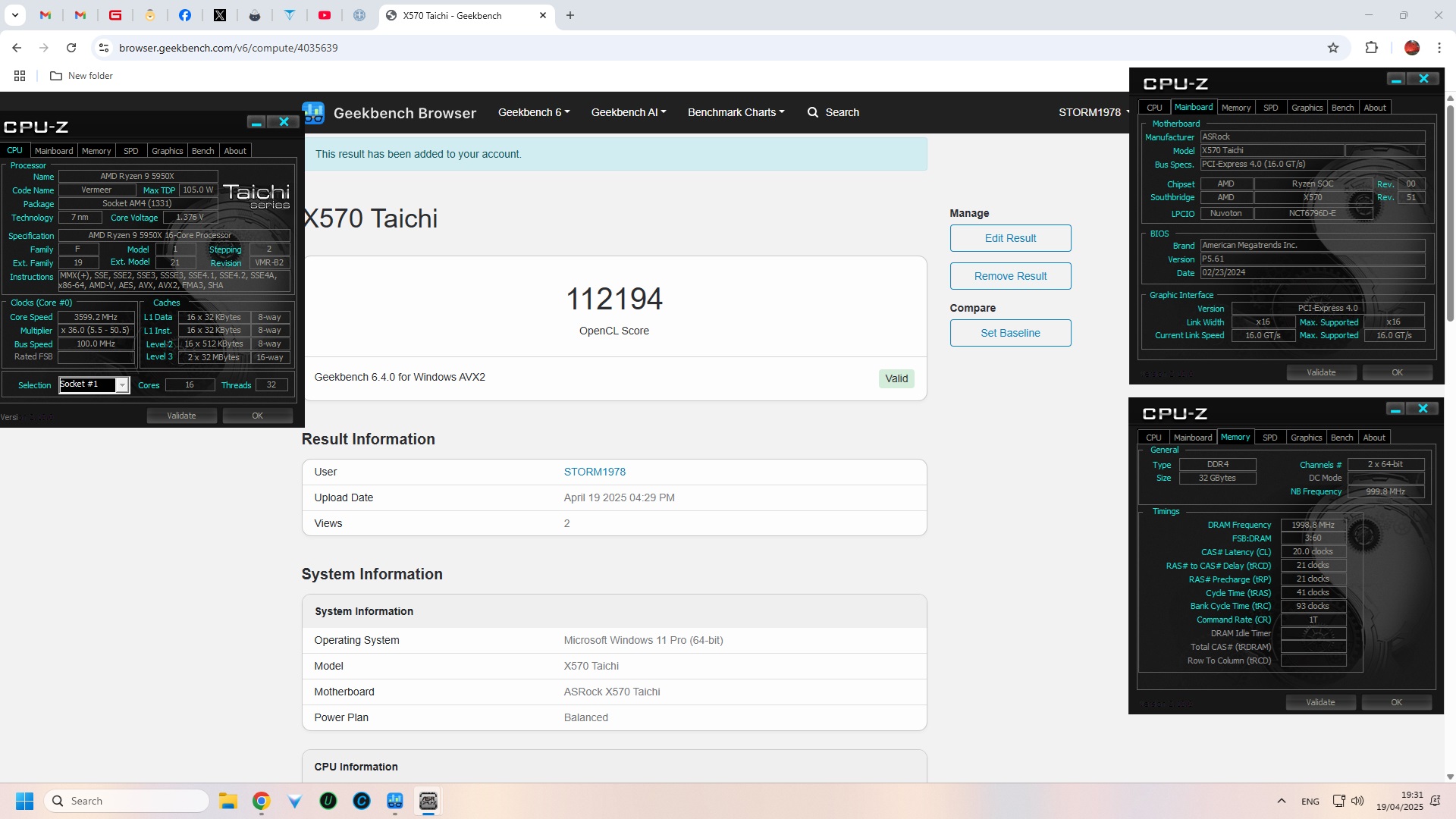The width and height of the screenshot is (1456, 819).
Task: Bookmark this page with the star icon
Action: [x=1333, y=48]
